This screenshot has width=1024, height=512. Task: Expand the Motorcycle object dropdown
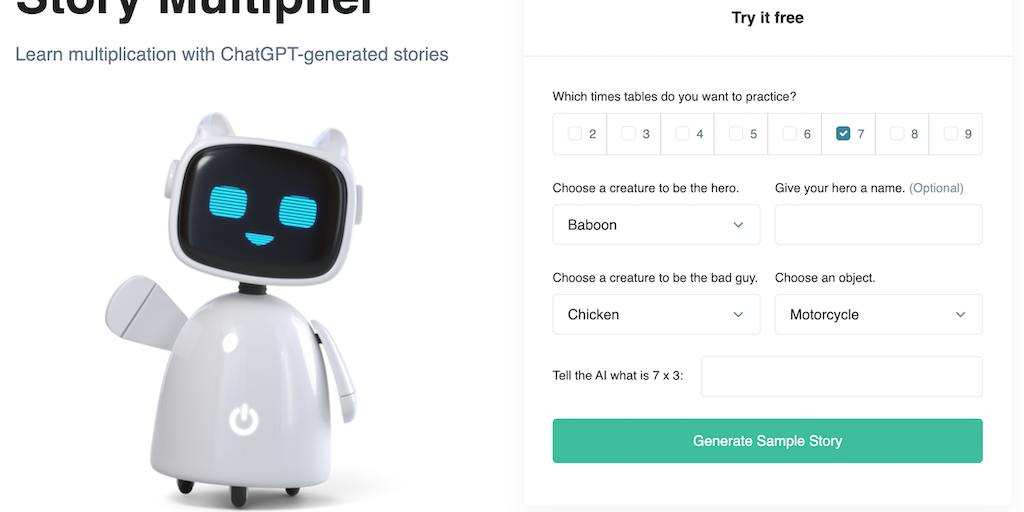(x=878, y=314)
